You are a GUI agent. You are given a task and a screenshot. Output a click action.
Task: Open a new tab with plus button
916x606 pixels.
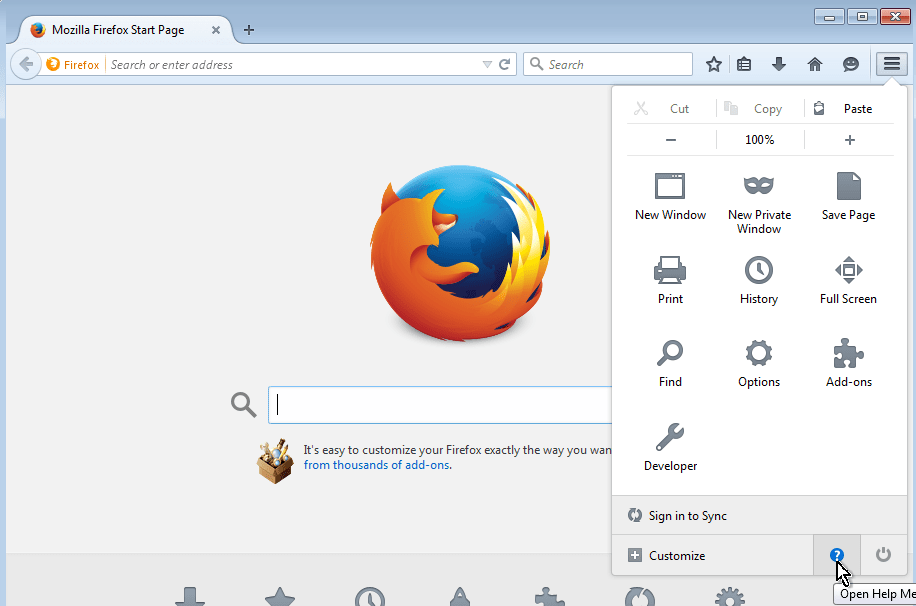249,30
